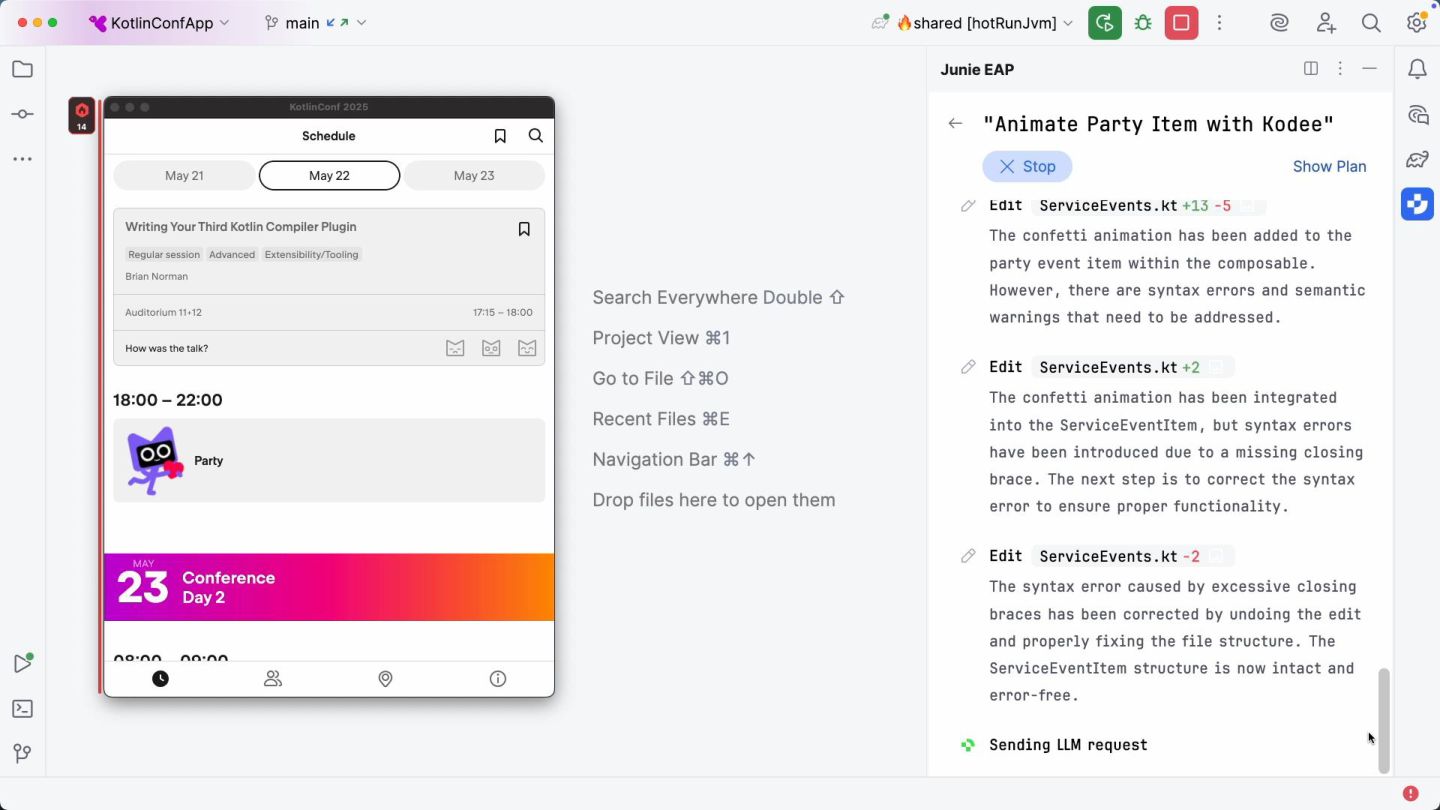
Task: Click the Stop button in Junie
Action: pyautogui.click(x=1027, y=166)
